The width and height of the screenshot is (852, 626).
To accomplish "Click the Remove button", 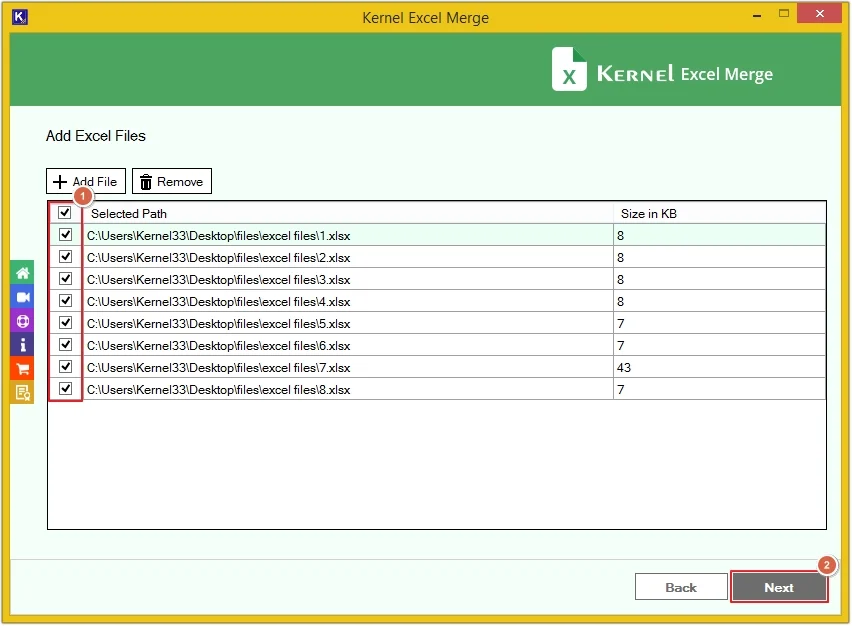I will [172, 181].
